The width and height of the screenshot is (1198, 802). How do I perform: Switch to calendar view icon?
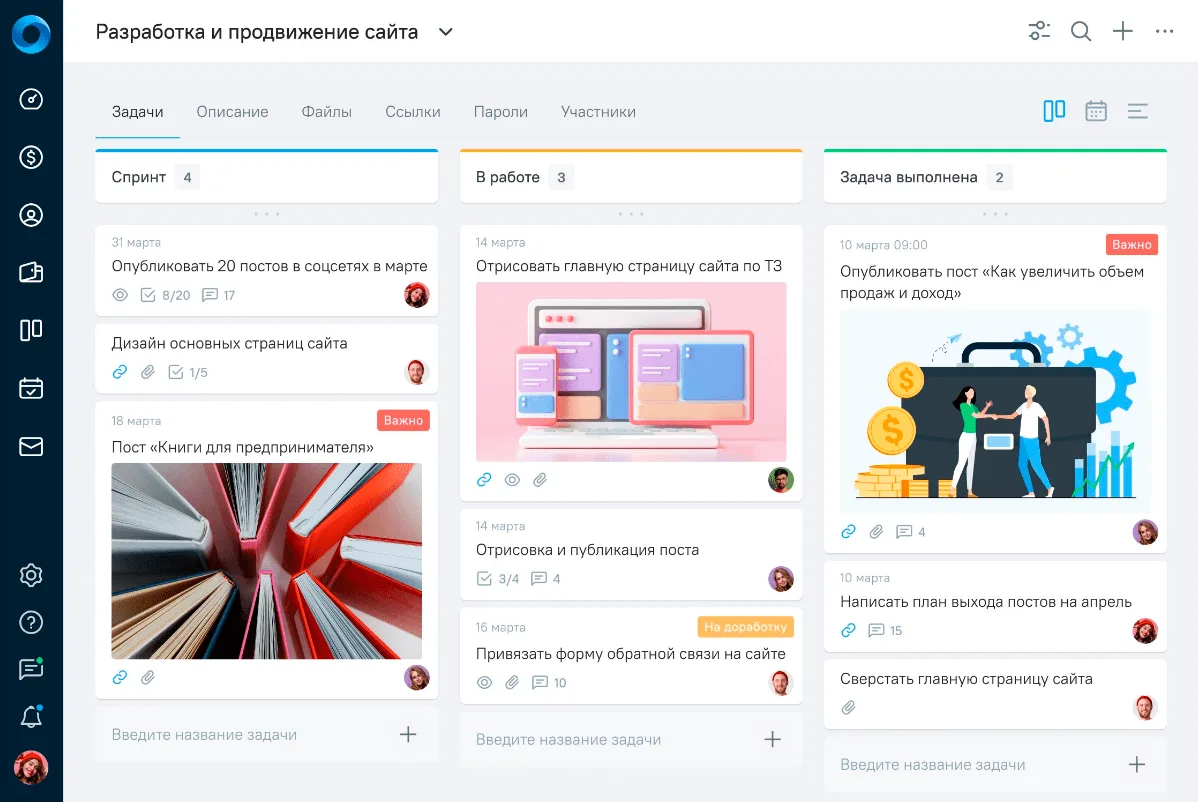1096,112
